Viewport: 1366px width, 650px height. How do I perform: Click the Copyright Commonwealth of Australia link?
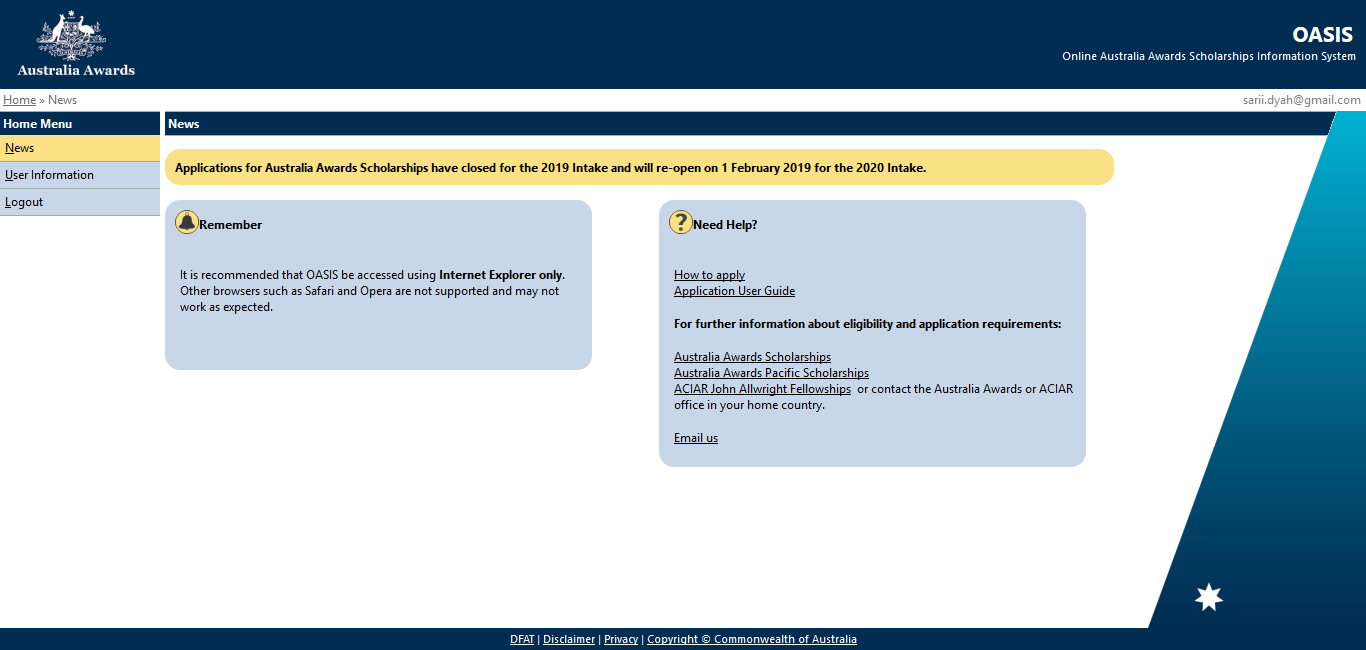click(752, 639)
